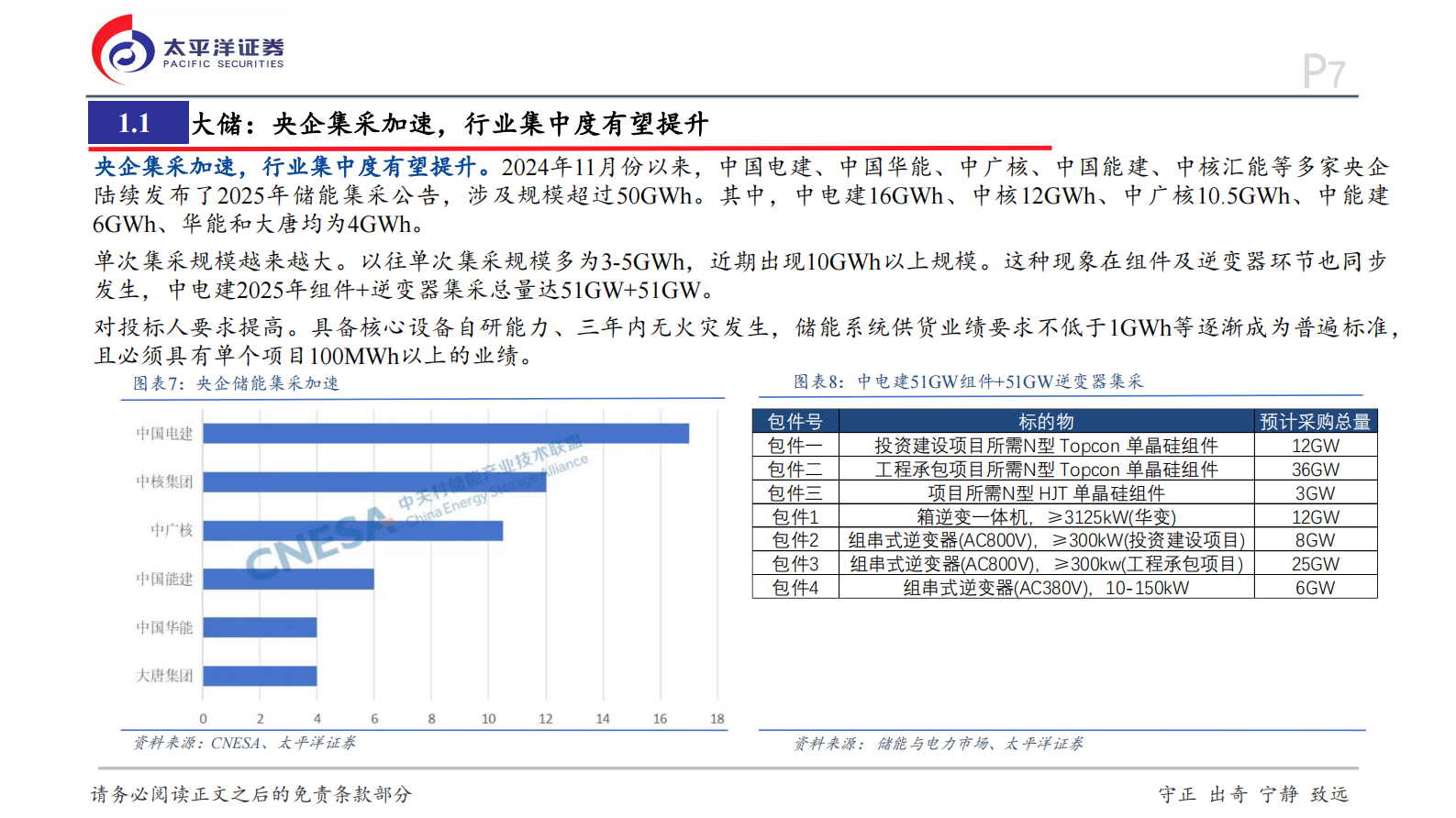Click the 包件一 table cell
This screenshot has width=1456, height=818.
coord(795,446)
